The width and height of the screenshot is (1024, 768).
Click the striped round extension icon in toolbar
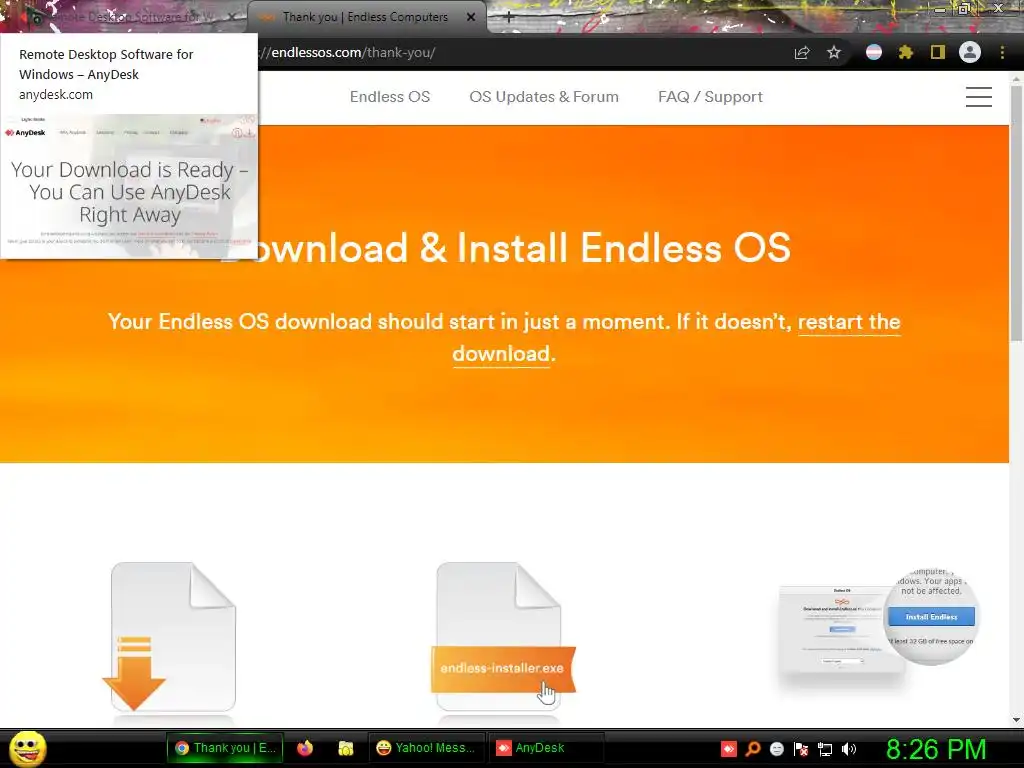(x=874, y=53)
